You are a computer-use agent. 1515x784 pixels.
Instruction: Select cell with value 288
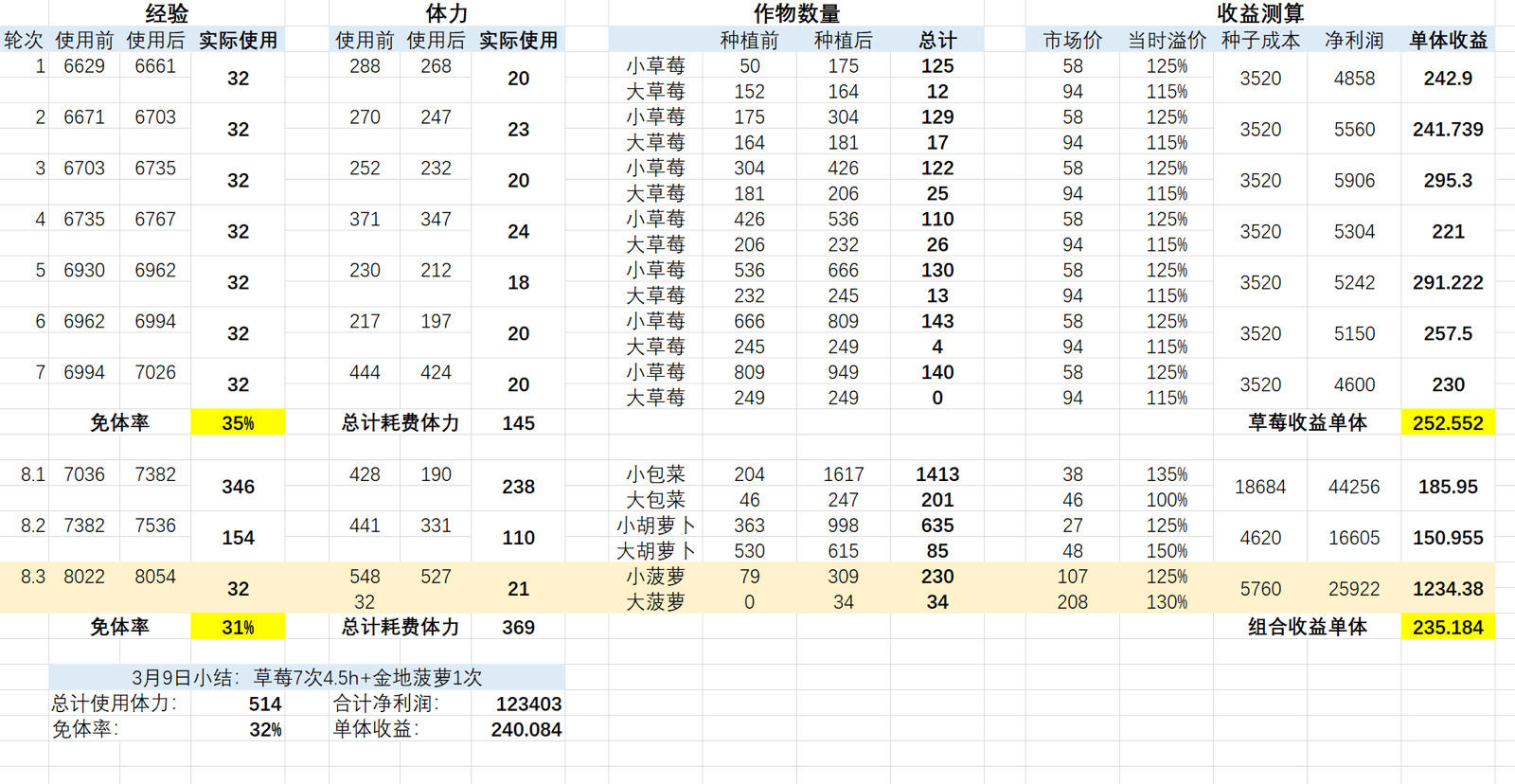coord(365,65)
